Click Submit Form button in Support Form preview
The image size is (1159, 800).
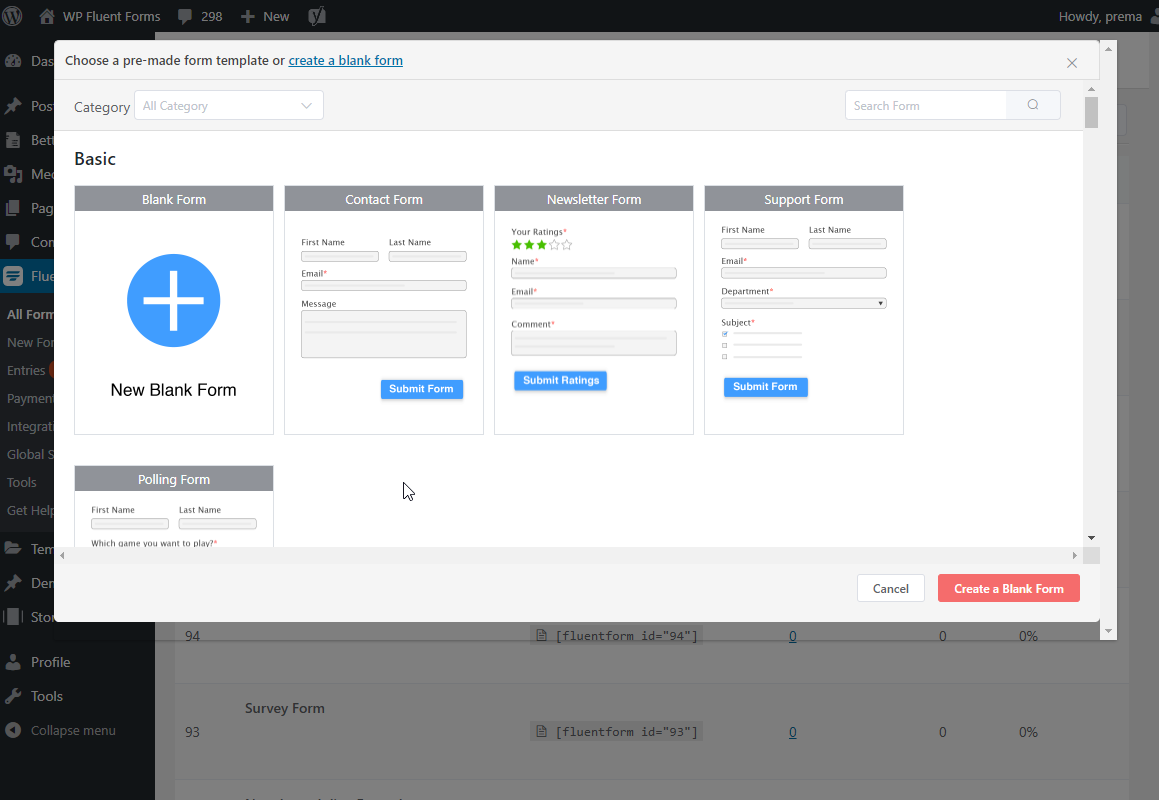(x=765, y=387)
